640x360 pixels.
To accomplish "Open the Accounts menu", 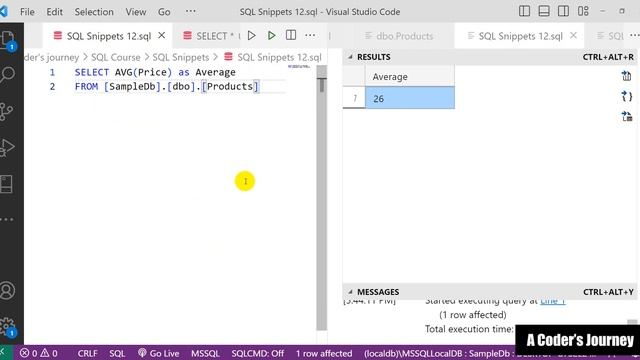I will tap(7, 291).
